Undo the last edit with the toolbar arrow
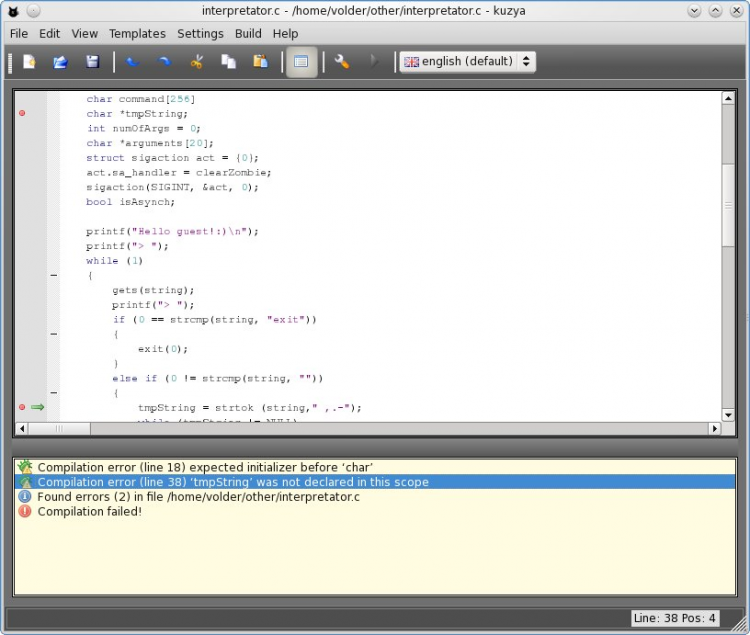Screen dimensions: 750x635 pos(132,62)
